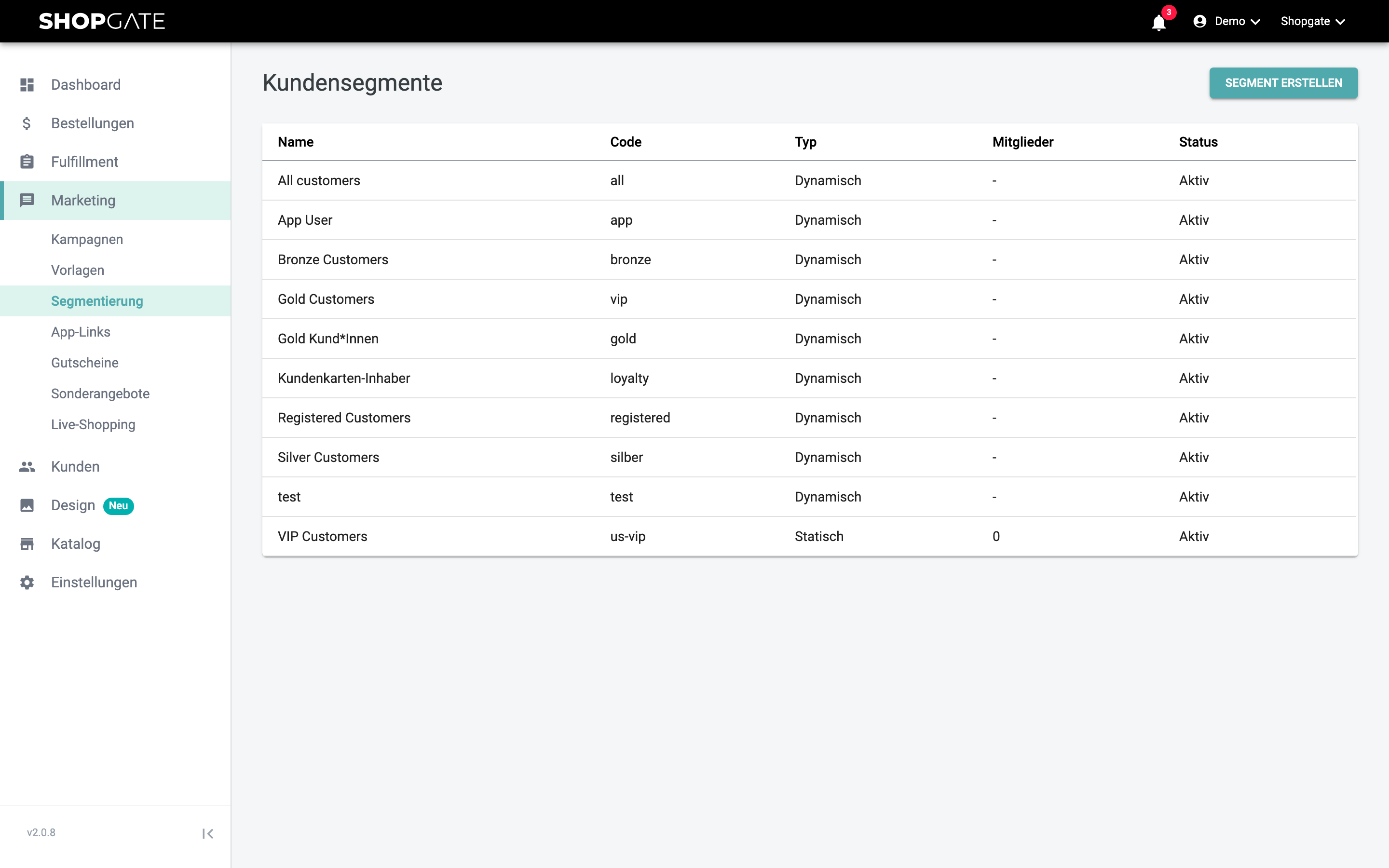Click the Design image icon
1389x868 pixels.
click(x=27, y=505)
